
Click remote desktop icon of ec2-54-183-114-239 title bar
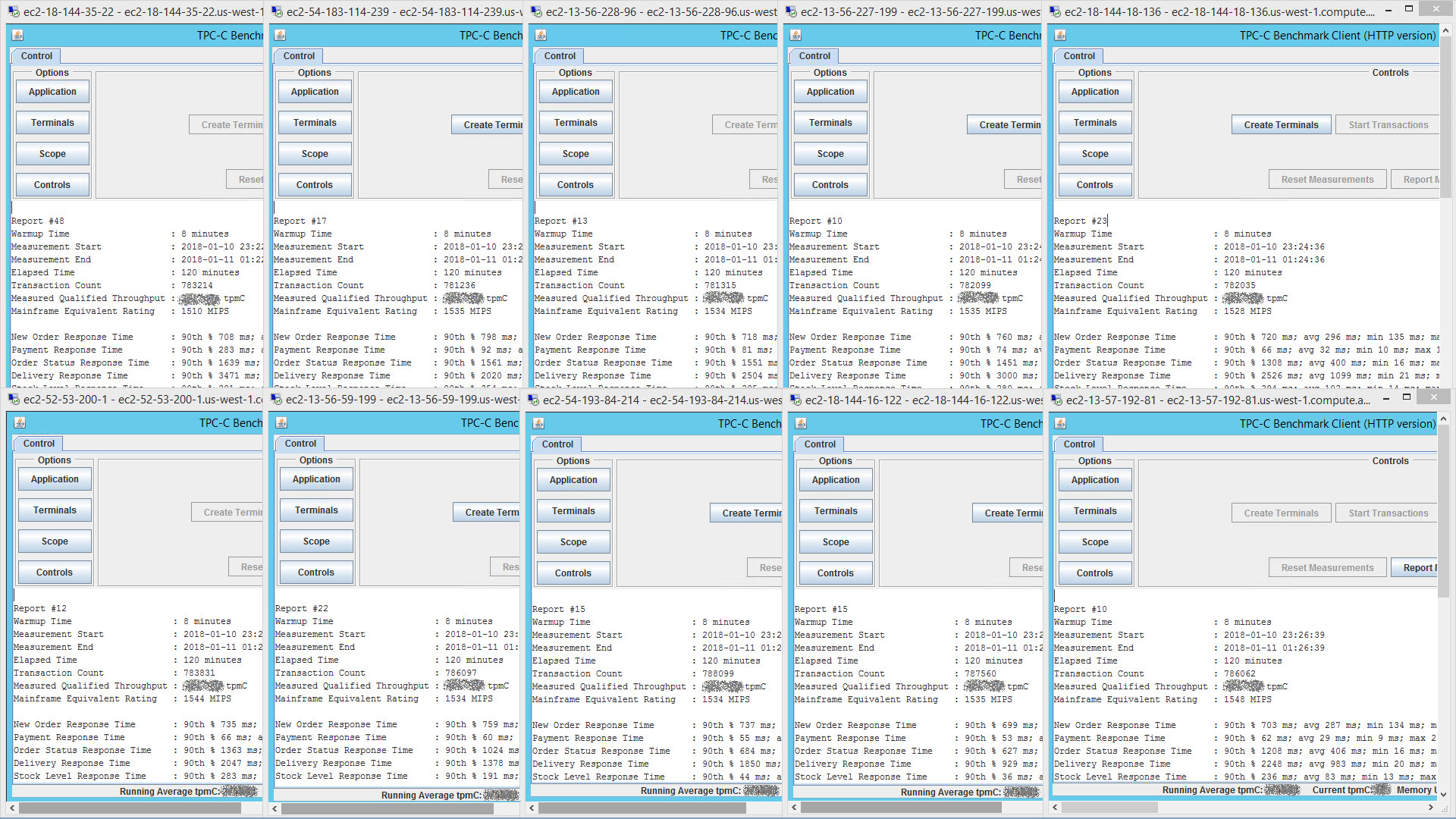coord(277,12)
